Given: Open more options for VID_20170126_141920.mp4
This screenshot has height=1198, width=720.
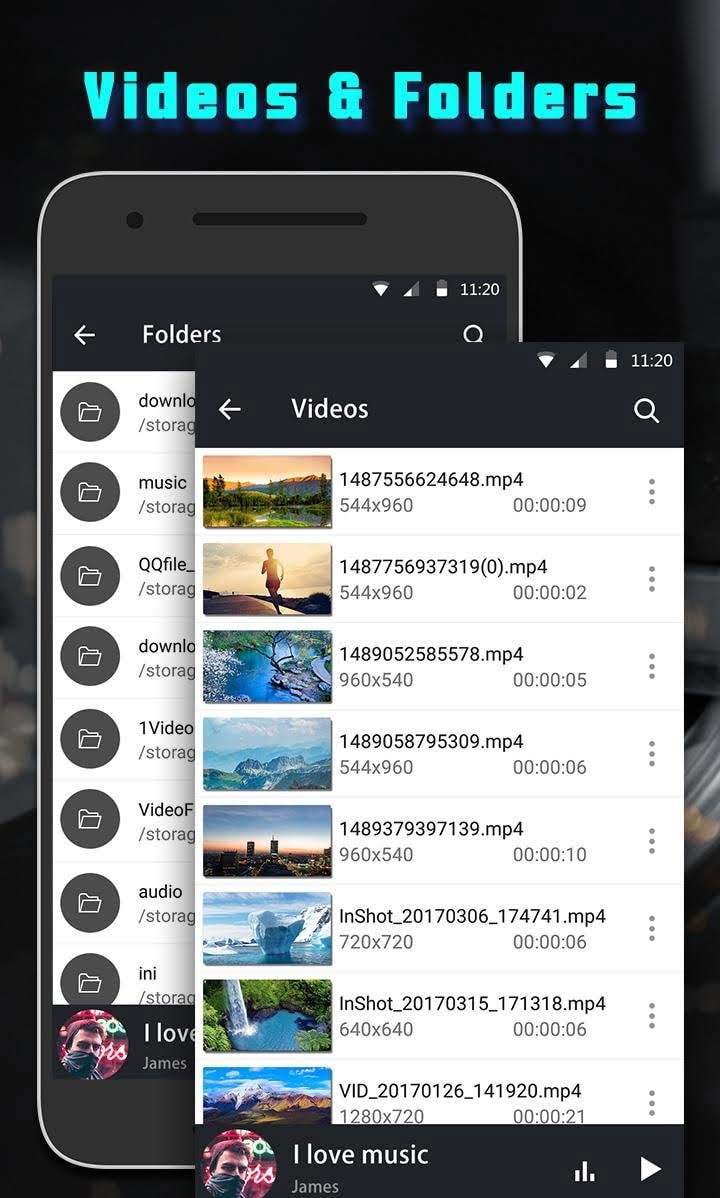Looking at the screenshot, I should click(x=651, y=1102).
